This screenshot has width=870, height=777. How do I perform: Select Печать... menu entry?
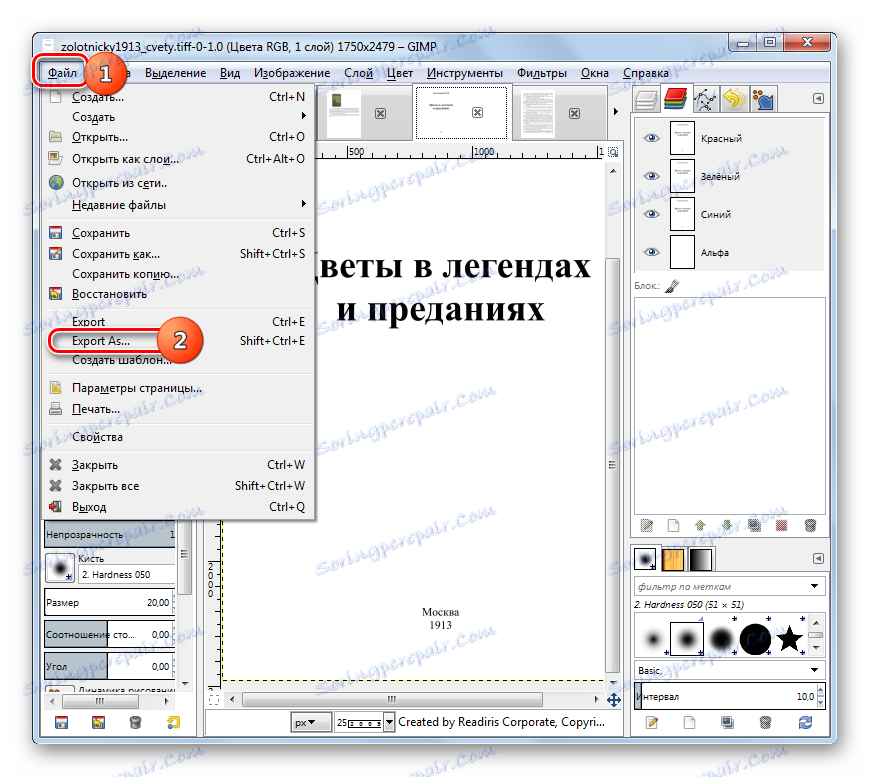click(x=178, y=409)
